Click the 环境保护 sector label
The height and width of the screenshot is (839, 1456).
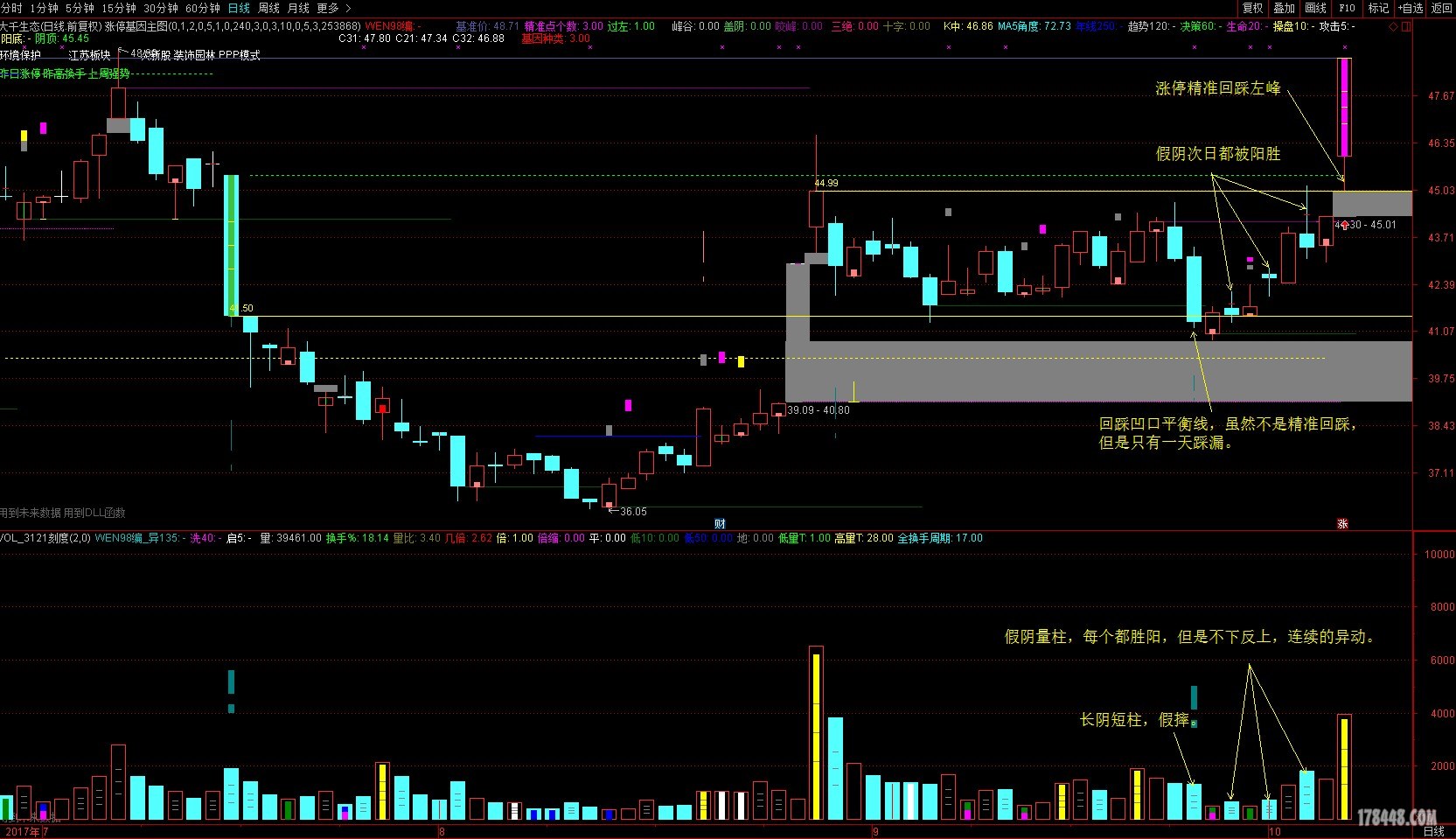point(20,55)
